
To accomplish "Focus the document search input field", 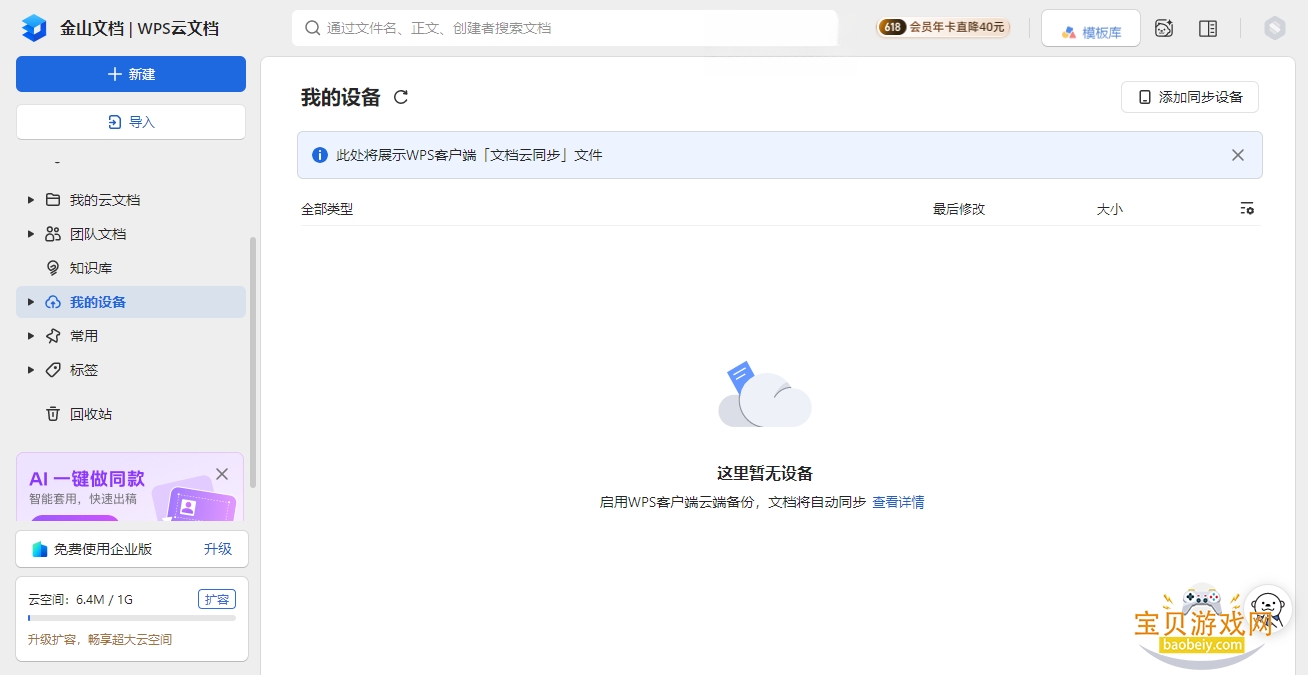I will [565, 28].
